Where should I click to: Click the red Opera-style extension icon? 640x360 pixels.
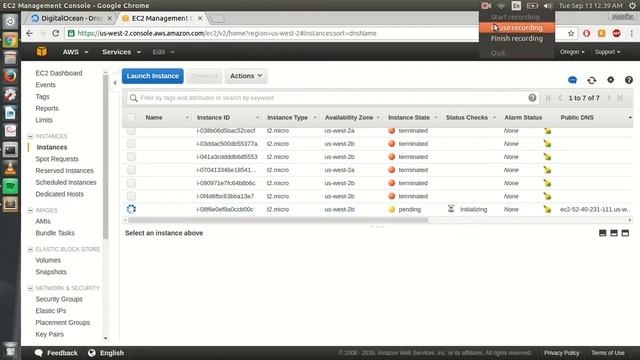[586, 33]
